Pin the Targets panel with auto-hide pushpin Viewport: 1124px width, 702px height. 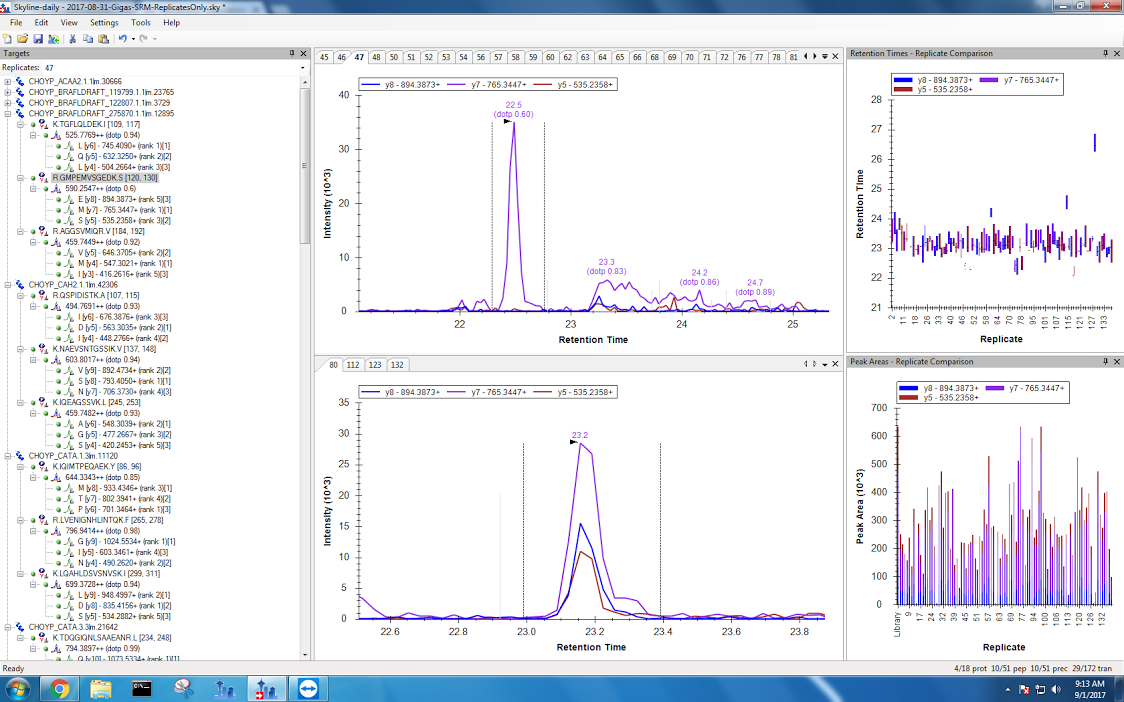pos(291,53)
